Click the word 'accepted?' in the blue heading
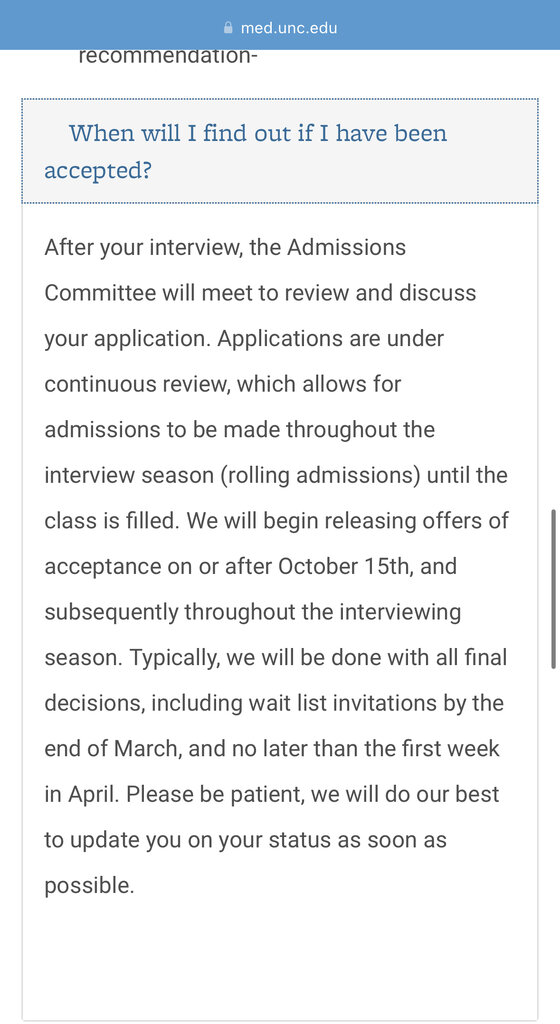The height and width of the screenshot is (1024, 560). coord(98,170)
